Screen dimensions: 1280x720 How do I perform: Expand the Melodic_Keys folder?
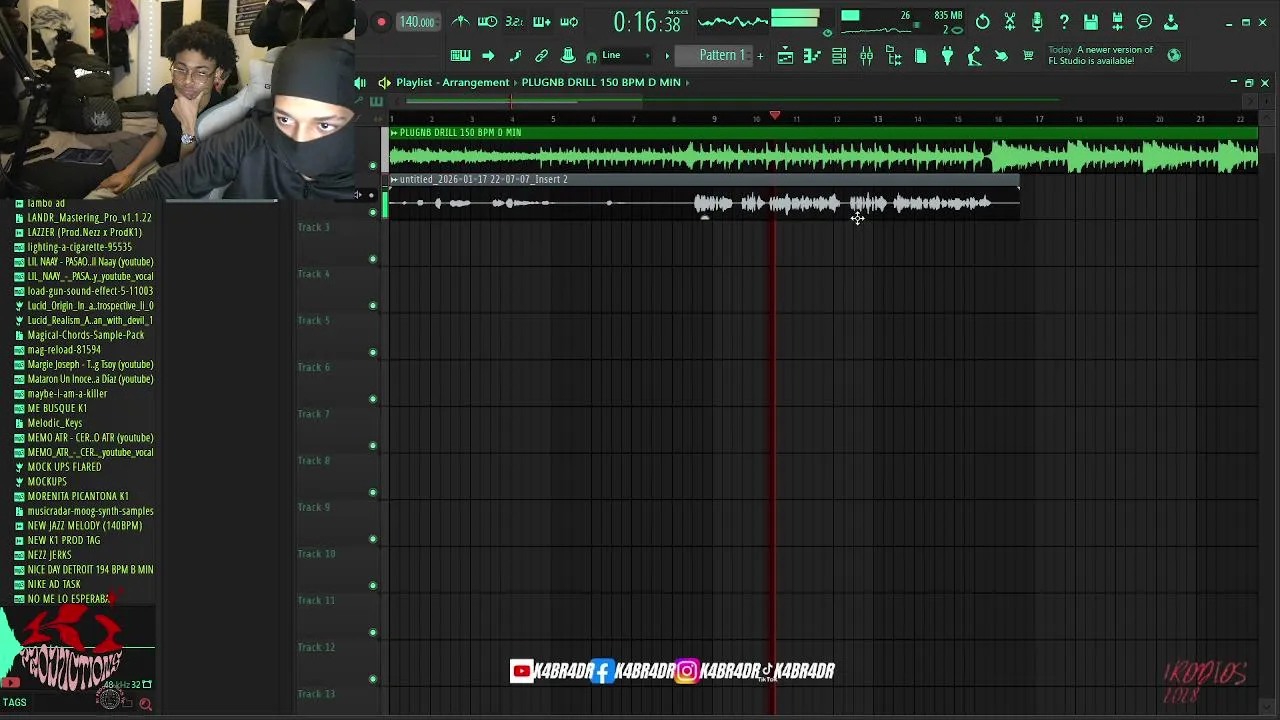coord(48,423)
